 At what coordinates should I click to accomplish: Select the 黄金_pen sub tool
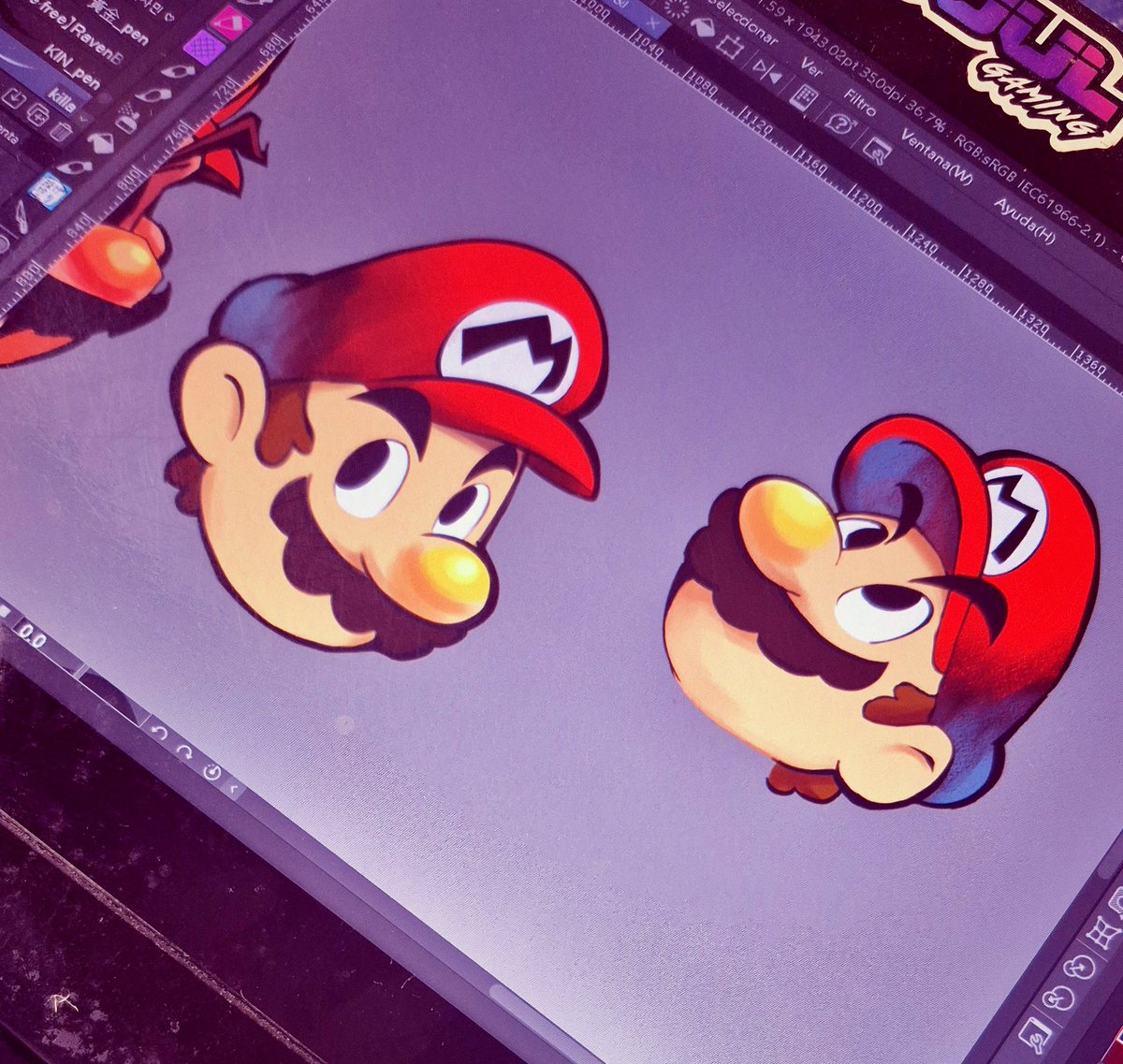point(119,23)
